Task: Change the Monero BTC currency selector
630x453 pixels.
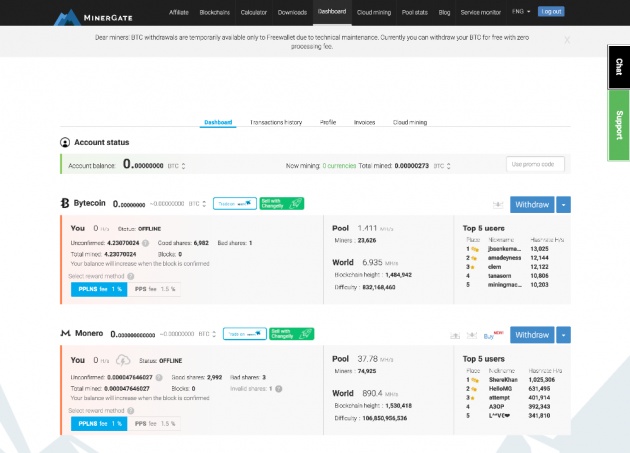Action: point(207,334)
